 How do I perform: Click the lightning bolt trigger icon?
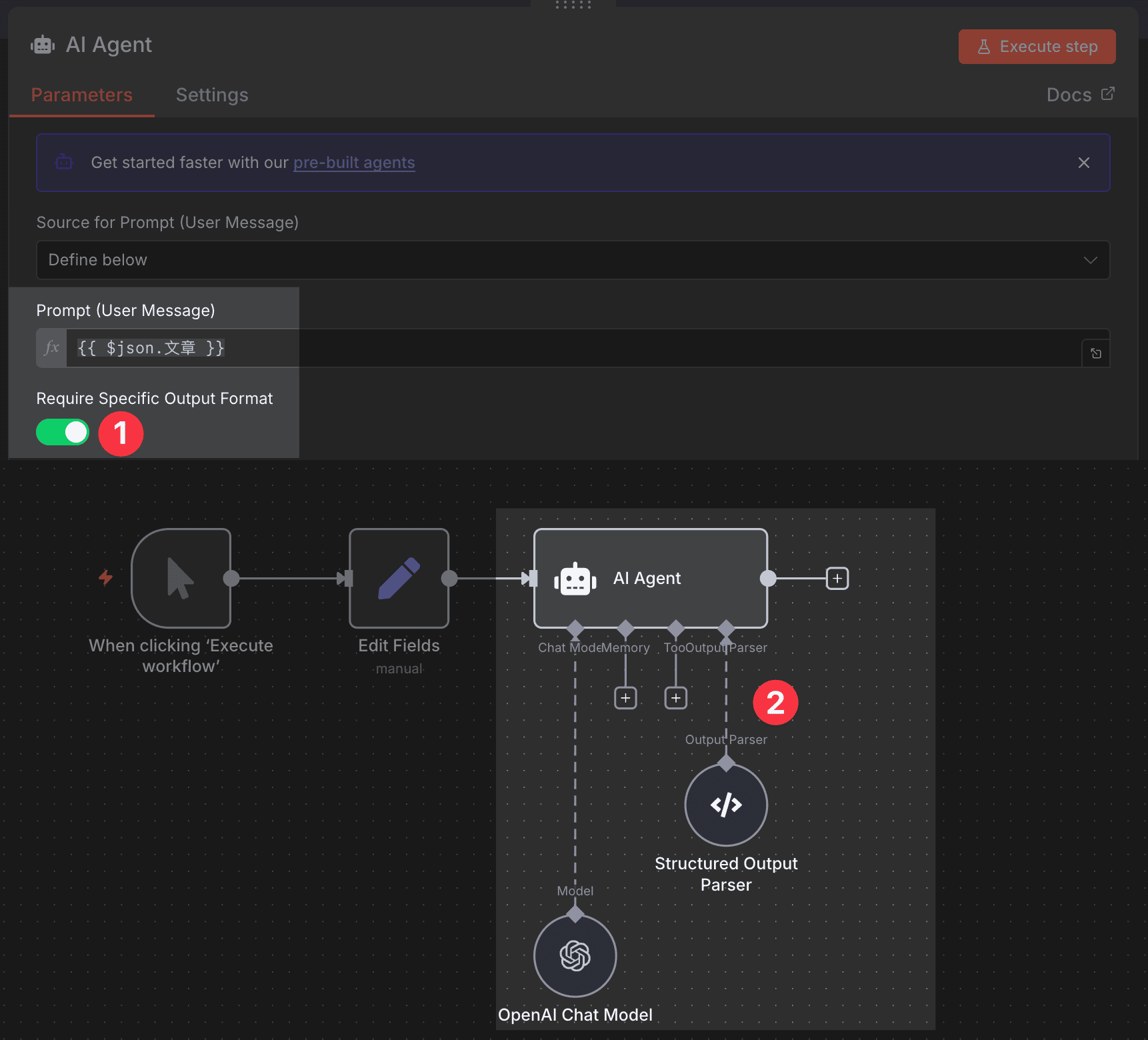[x=105, y=578]
